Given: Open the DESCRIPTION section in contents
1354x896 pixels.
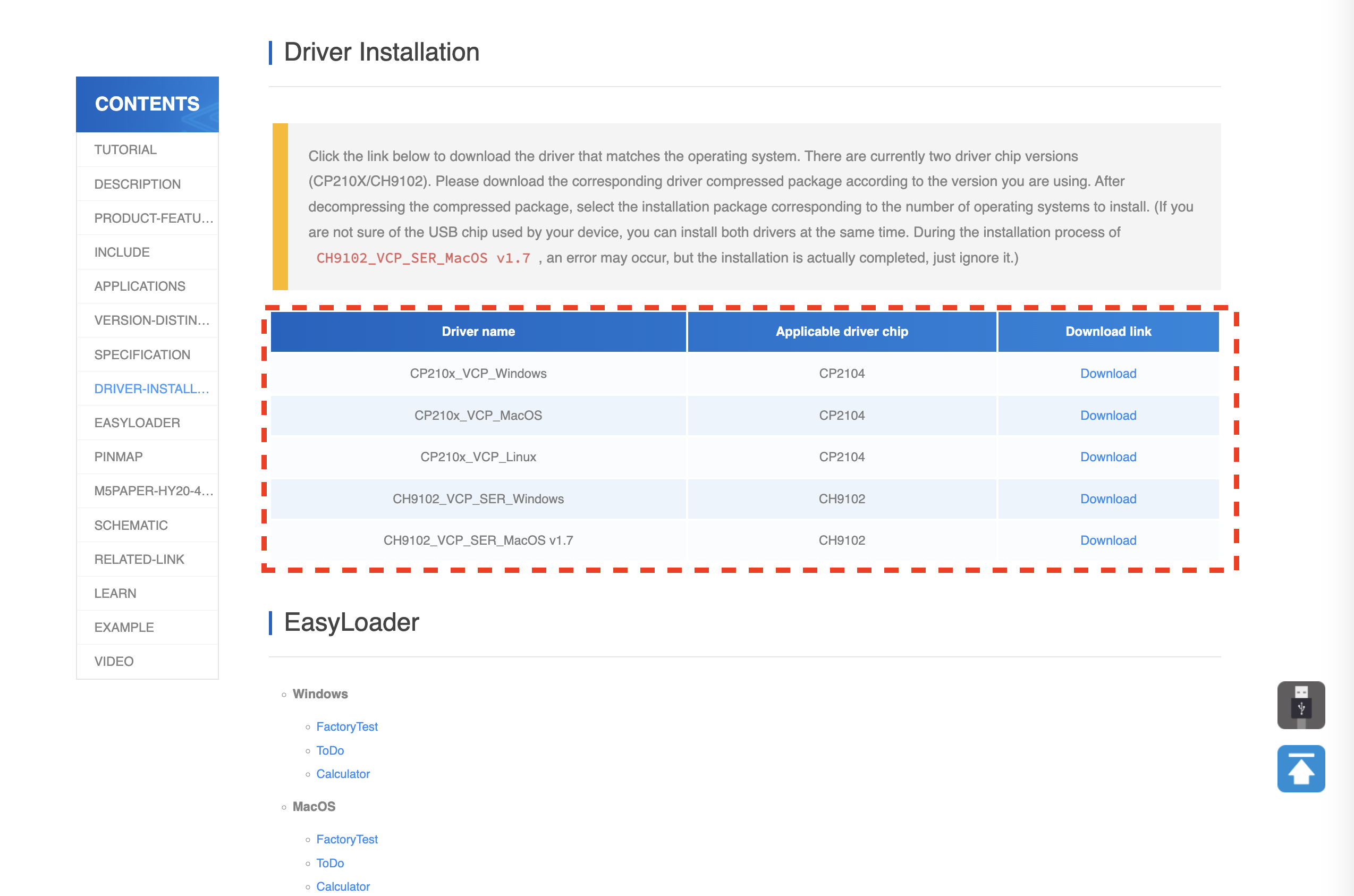Looking at the screenshot, I should pyautogui.click(x=137, y=183).
